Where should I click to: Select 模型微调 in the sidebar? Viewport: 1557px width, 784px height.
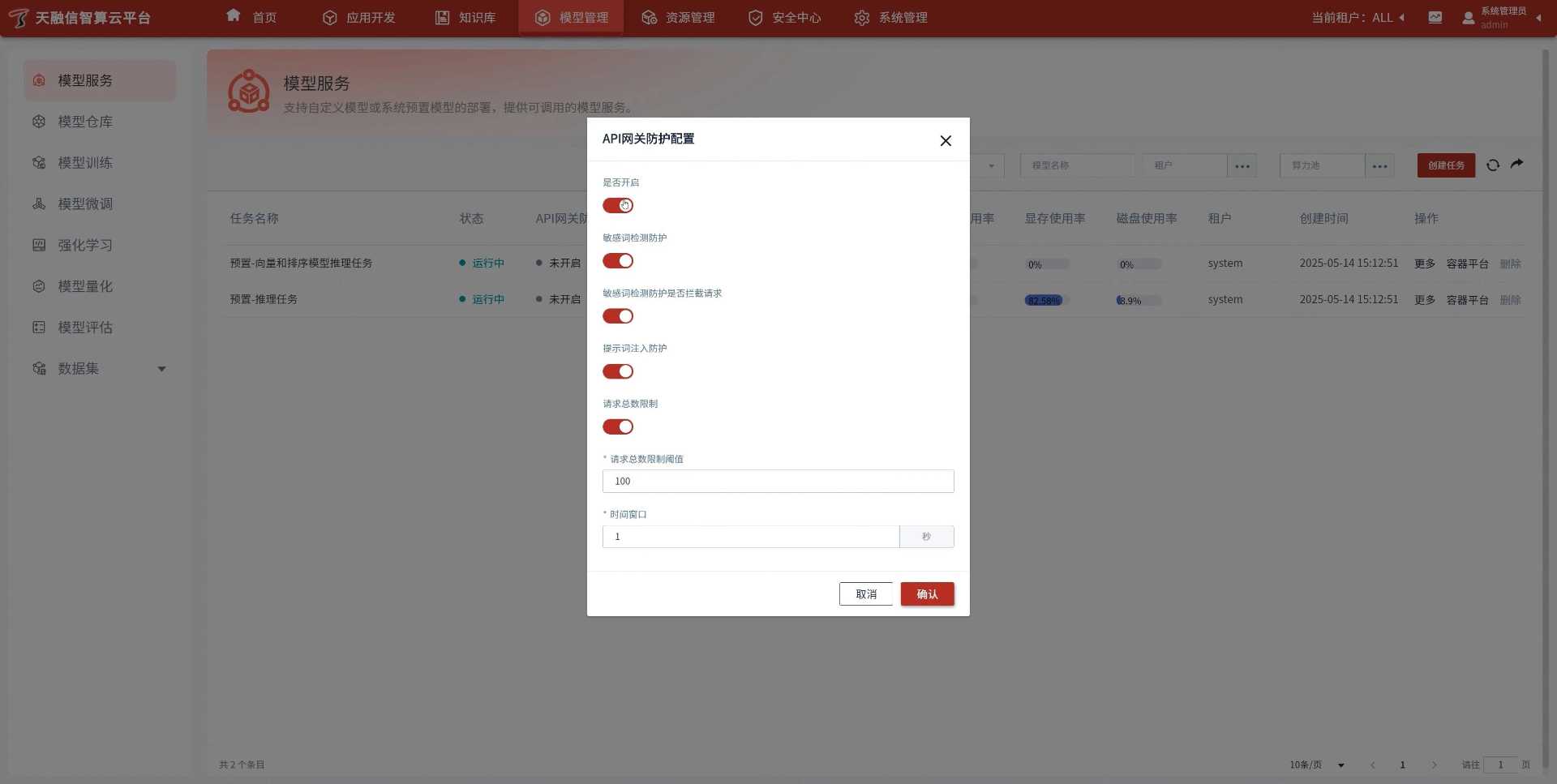[84, 204]
